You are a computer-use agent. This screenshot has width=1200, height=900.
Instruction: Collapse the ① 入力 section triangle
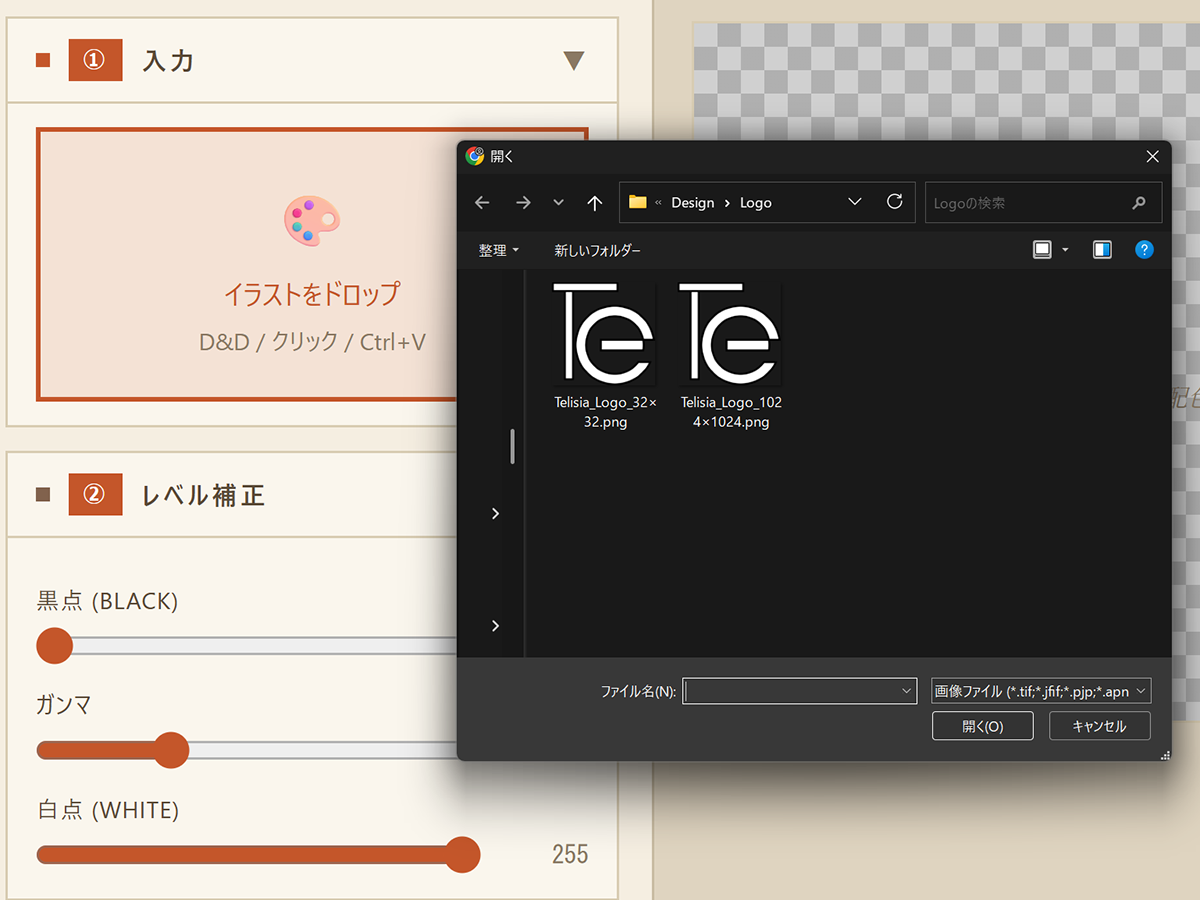coord(573,61)
